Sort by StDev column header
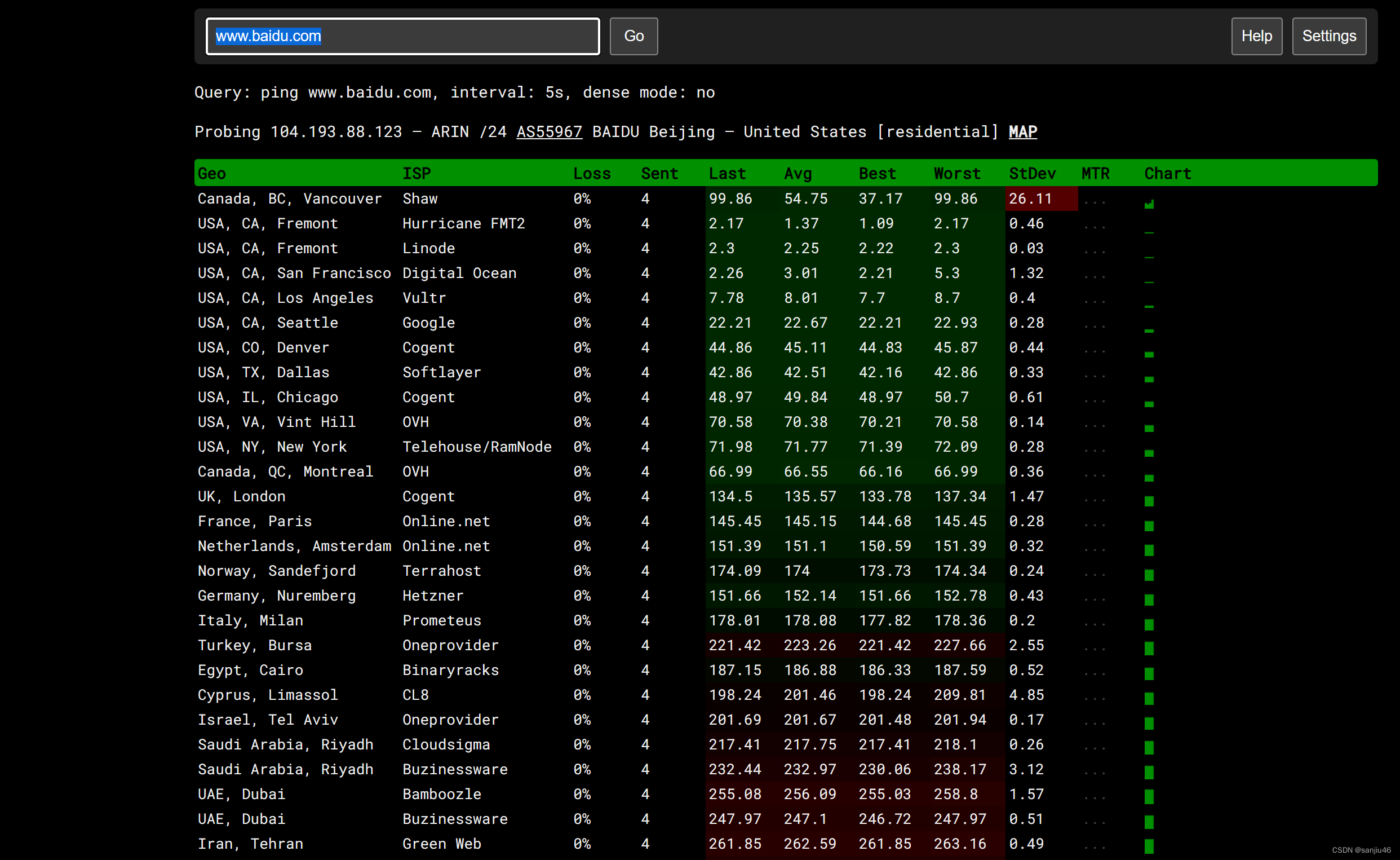Screen dimensions: 1400x860 pos(1032,174)
